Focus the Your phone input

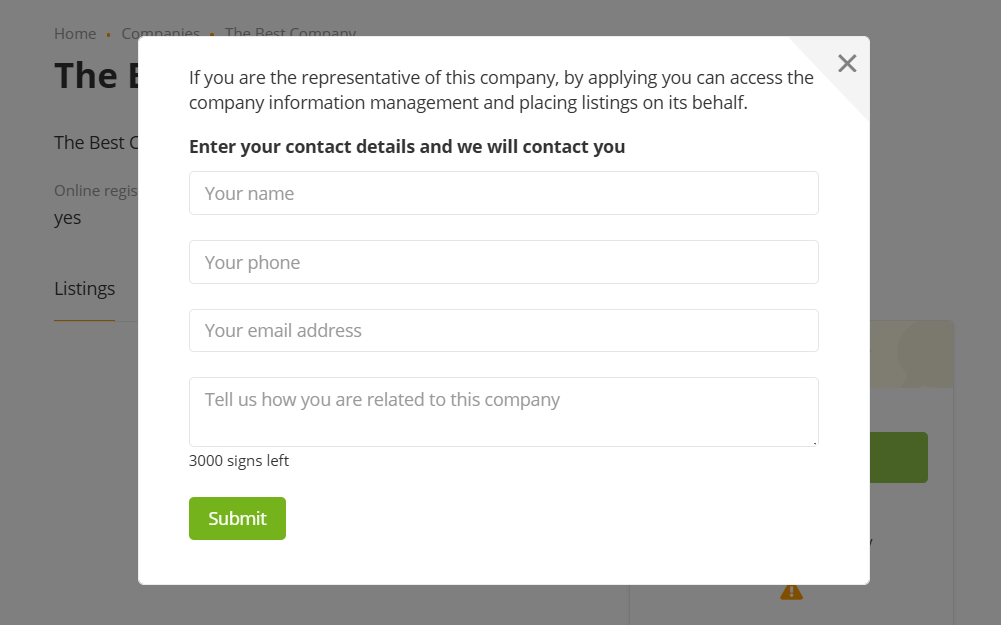tap(503, 262)
